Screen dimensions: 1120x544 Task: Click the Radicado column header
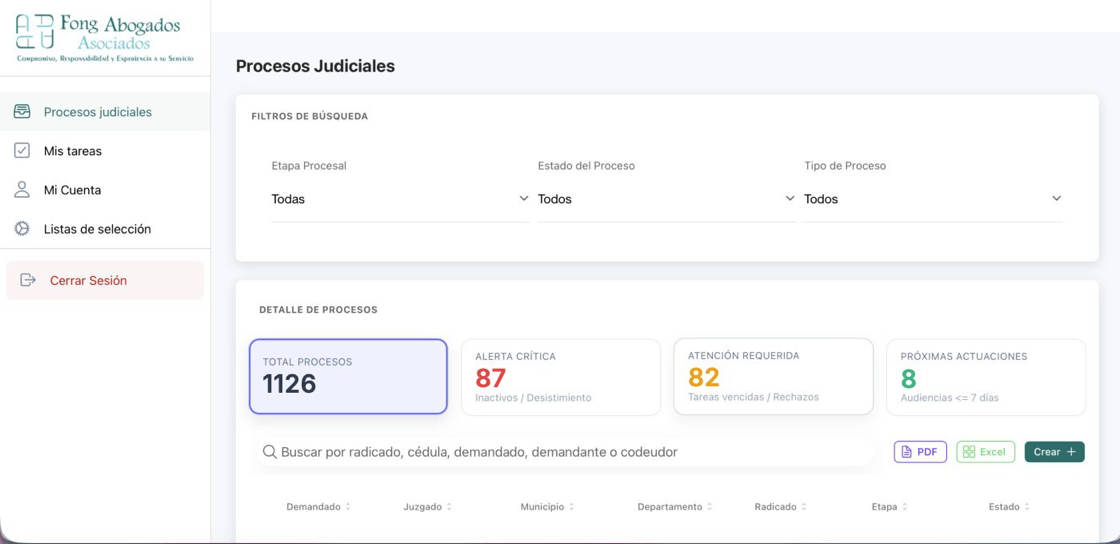pos(776,506)
